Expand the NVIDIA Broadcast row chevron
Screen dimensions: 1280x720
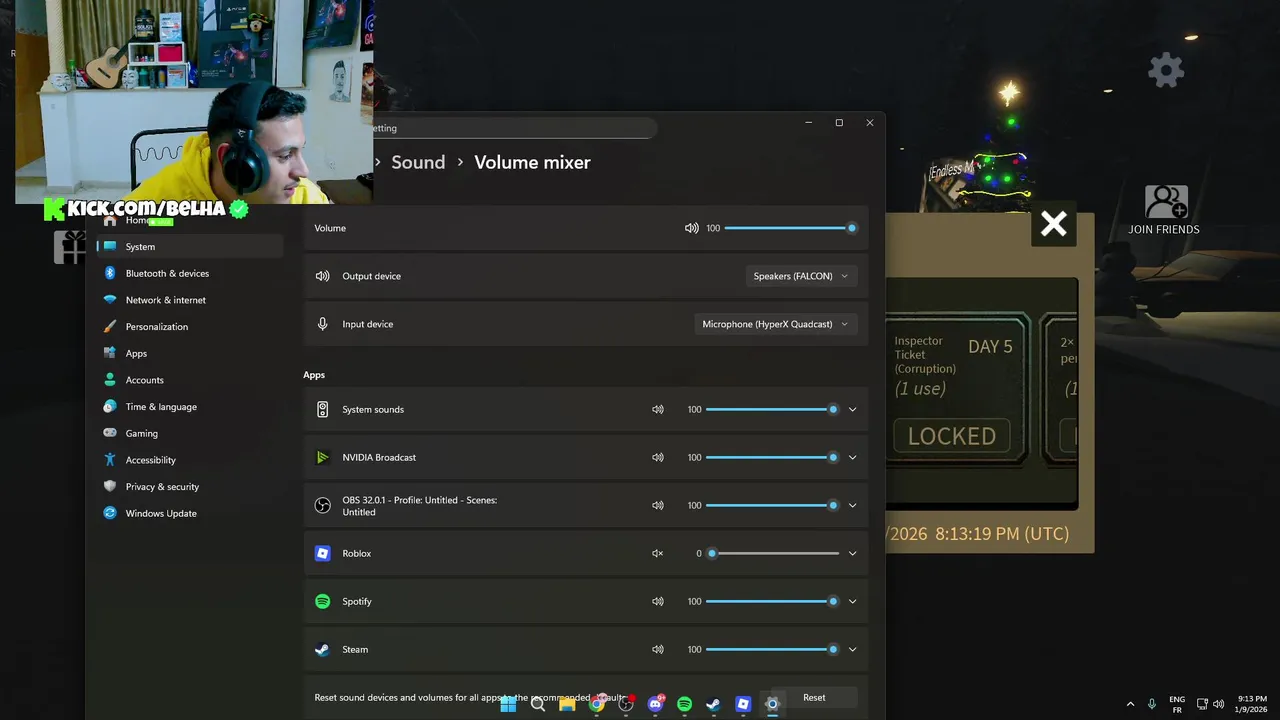[852, 457]
